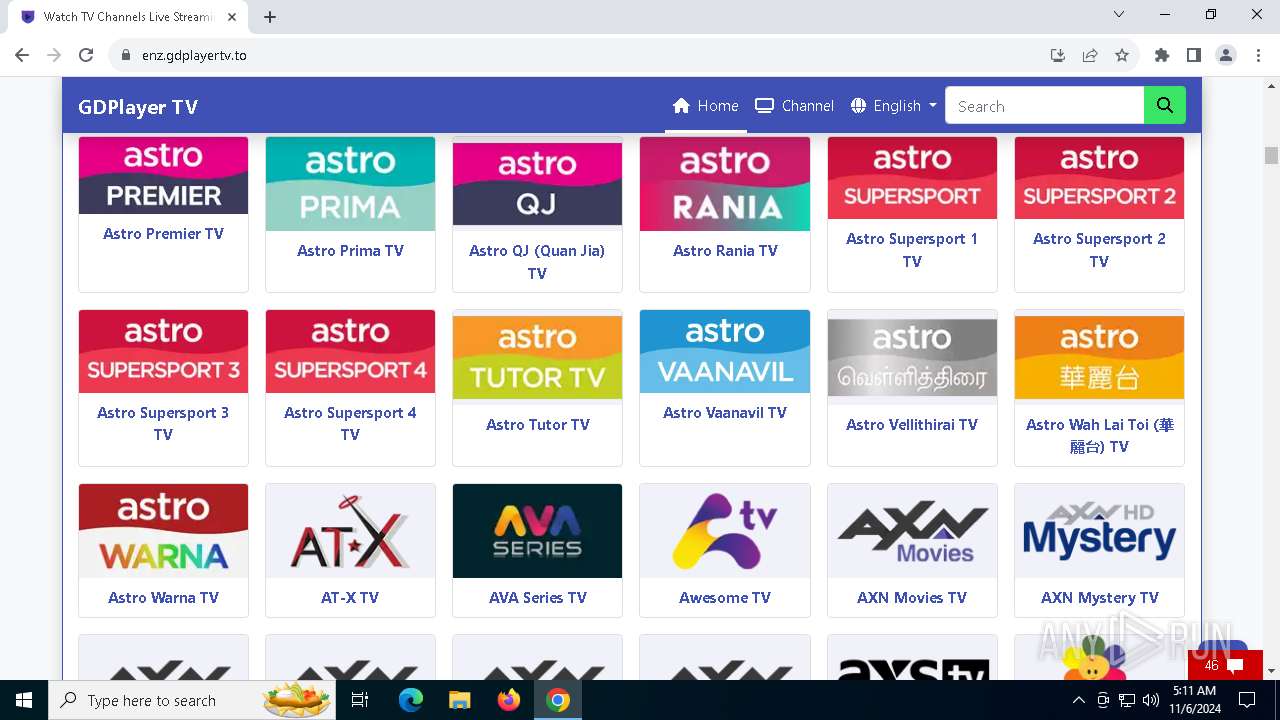This screenshot has height=720, width=1280.
Task: Click AXN Mystery TV link
Action: 1099,598
